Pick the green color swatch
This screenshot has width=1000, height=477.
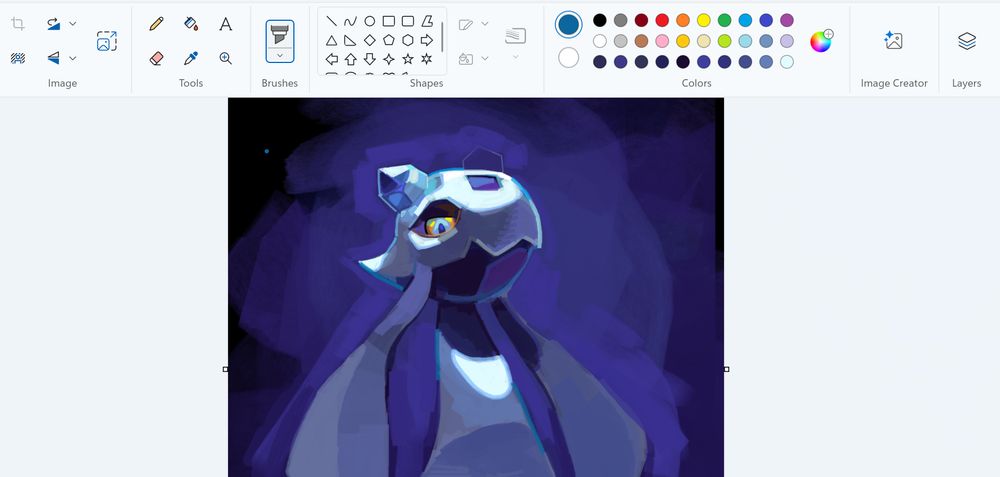pyautogui.click(x=724, y=20)
